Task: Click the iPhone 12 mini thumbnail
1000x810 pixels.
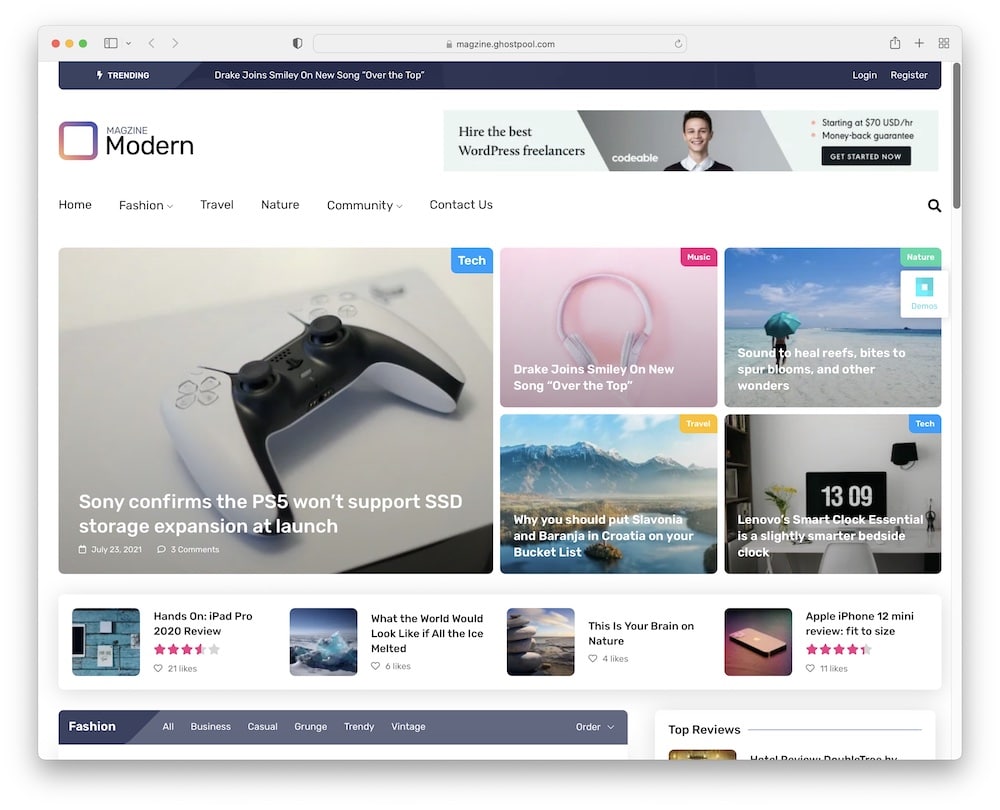Action: pyautogui.click(x=758, y=642)
